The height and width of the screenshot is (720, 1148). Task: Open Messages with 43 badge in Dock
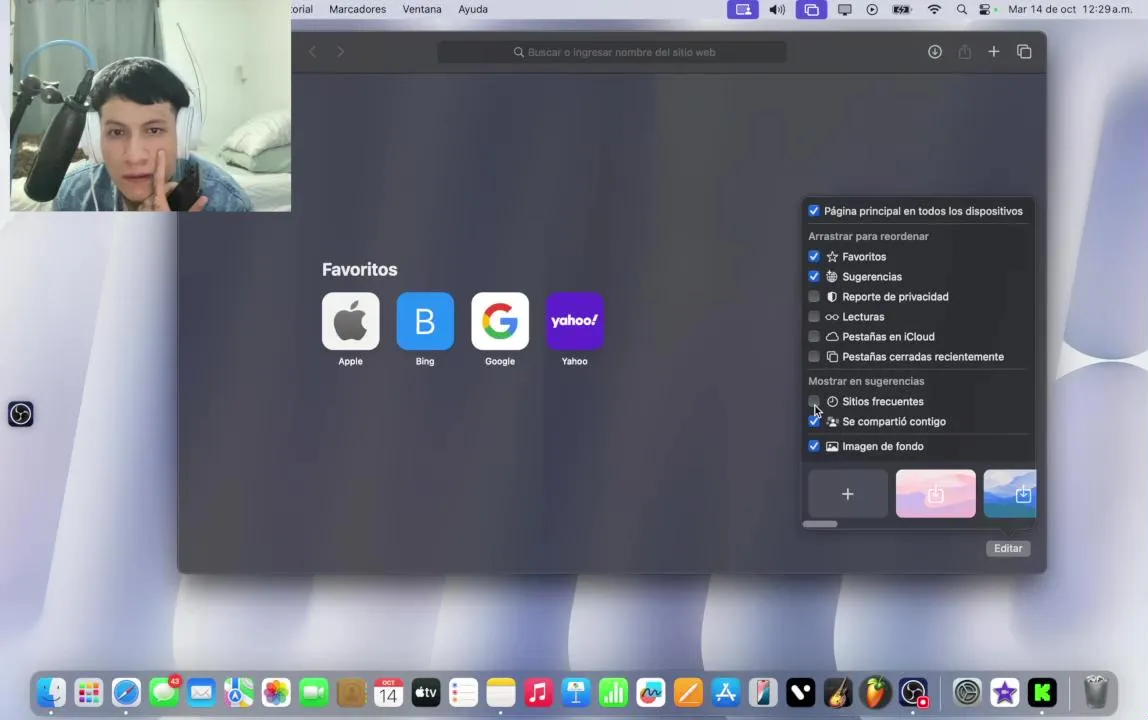tap(164, 692)
